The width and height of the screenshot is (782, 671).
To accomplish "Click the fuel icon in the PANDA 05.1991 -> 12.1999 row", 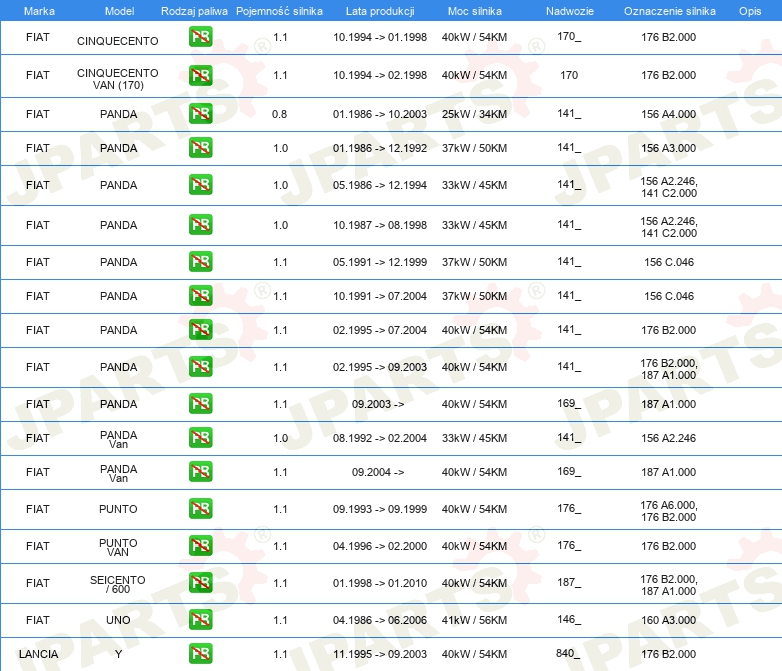I will point(200,261).
